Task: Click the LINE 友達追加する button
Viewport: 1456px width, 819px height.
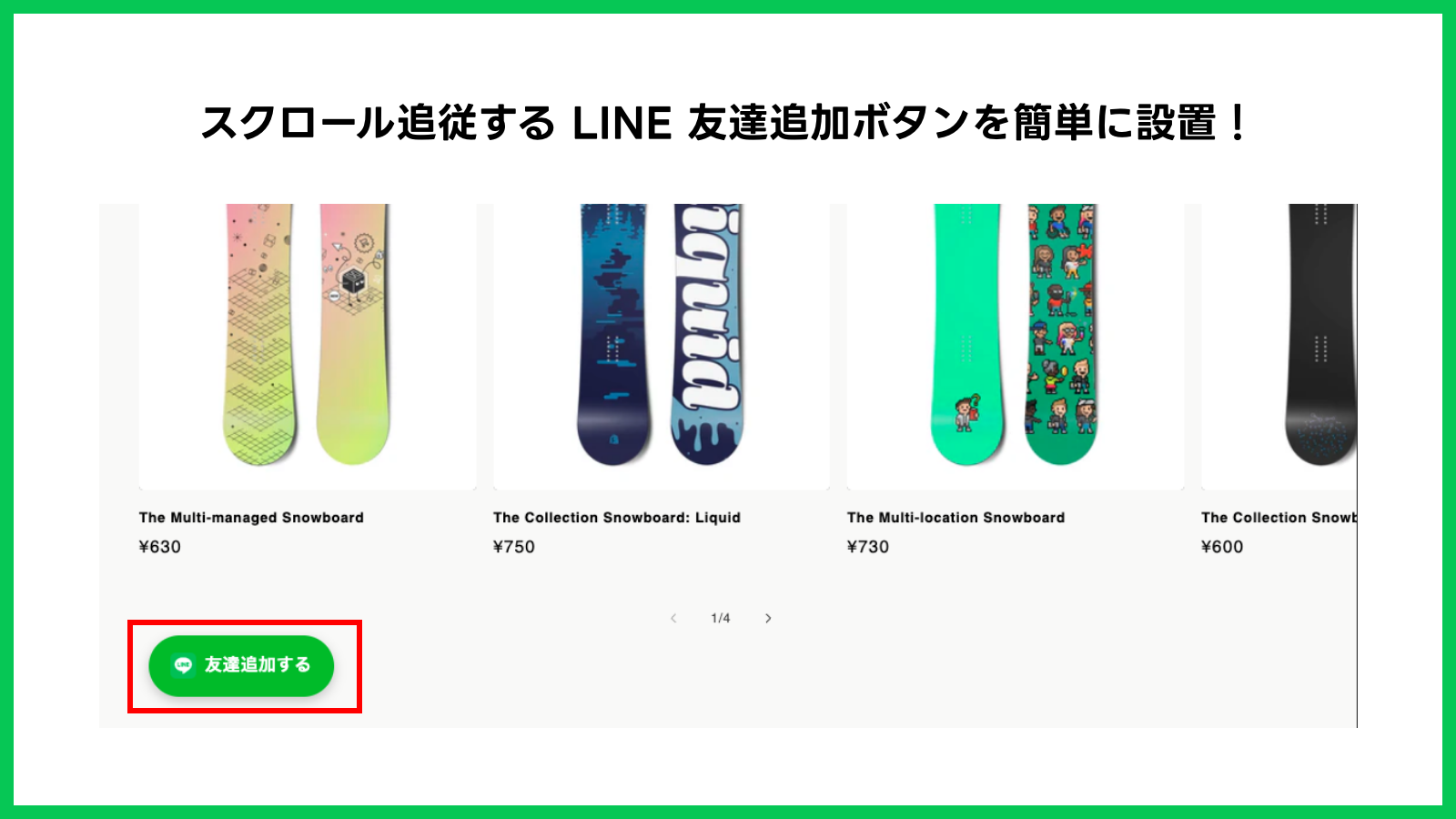Action: point(241,665)
